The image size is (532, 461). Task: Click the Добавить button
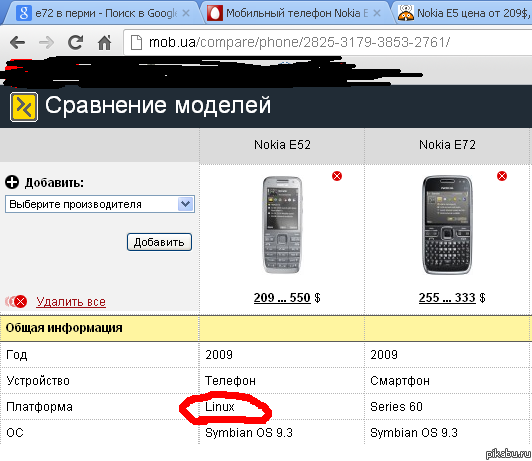coord(159,242)
